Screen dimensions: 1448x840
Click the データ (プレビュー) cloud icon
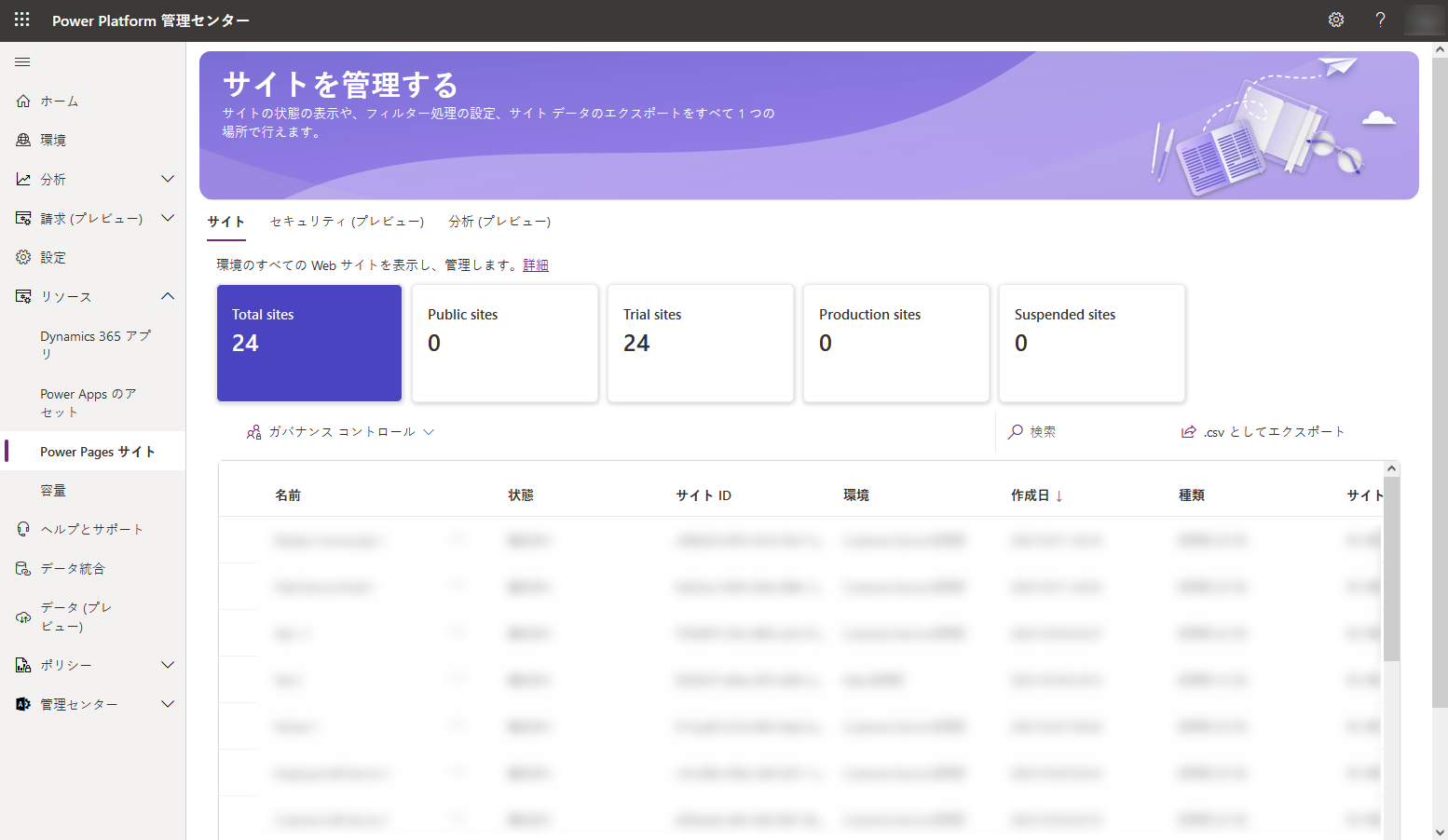[23, 616]
